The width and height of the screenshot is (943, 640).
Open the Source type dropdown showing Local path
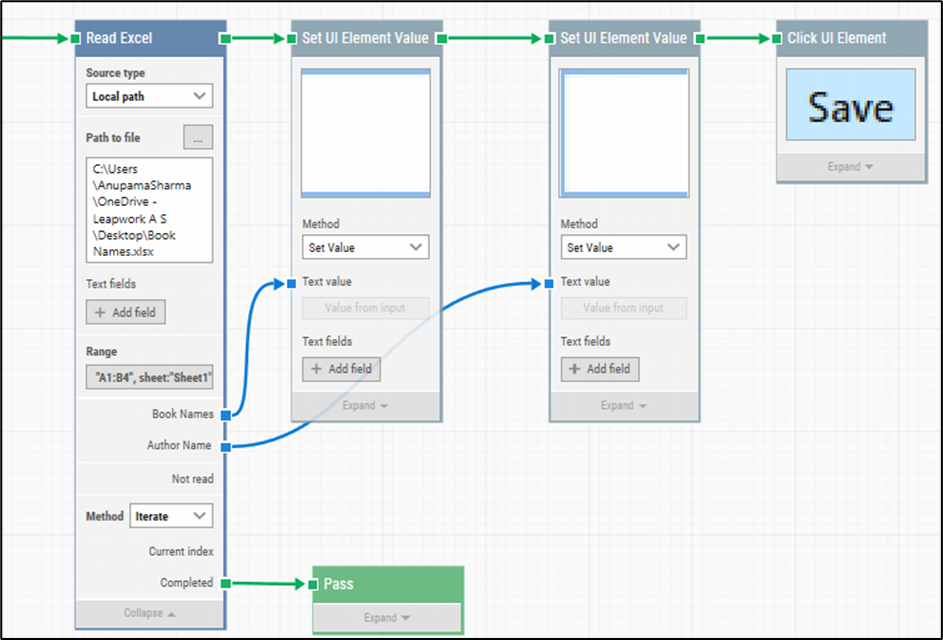tap(149, 96)
